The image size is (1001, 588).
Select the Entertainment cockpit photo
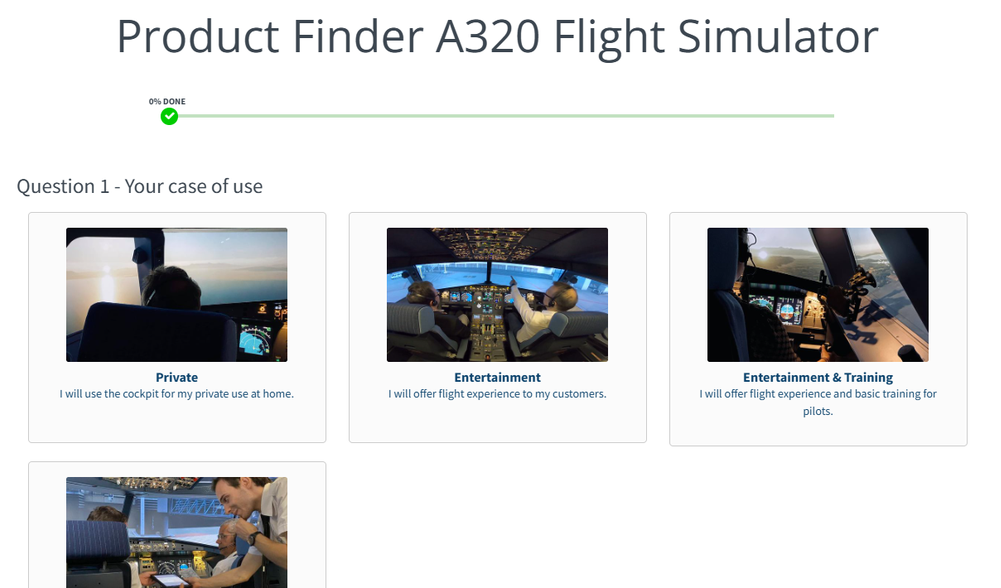(x=497, y=295)
